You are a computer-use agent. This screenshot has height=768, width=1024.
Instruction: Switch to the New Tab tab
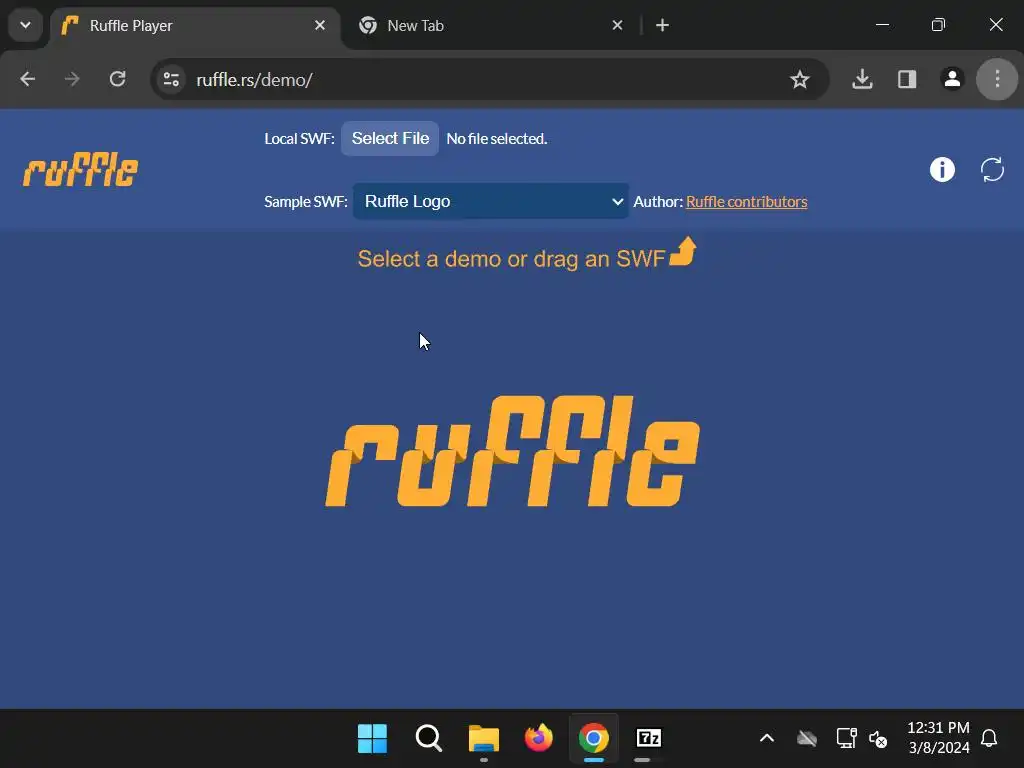[491, 25]
